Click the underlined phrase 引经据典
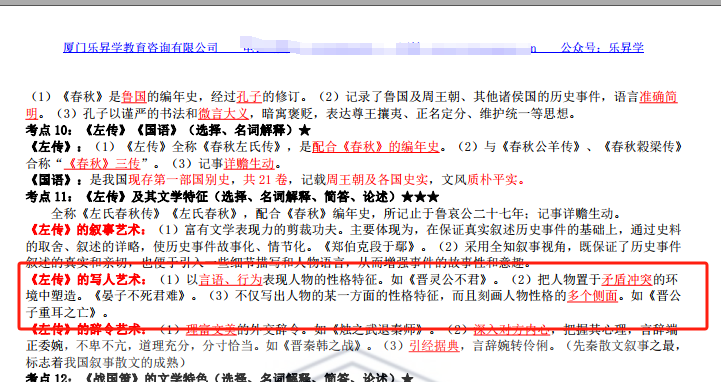This screenshot has width=721, height=382. [x=434, y=346]
